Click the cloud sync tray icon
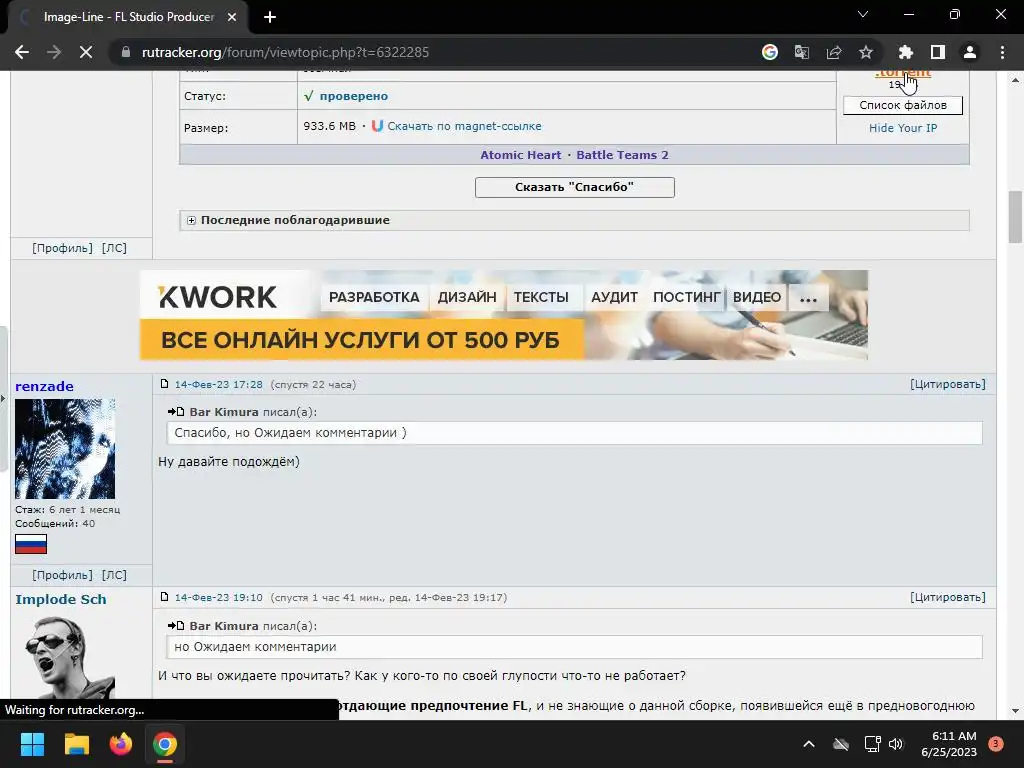This screenshot has height=768, width=1024. pyautogui.click(x=841, y=744)
